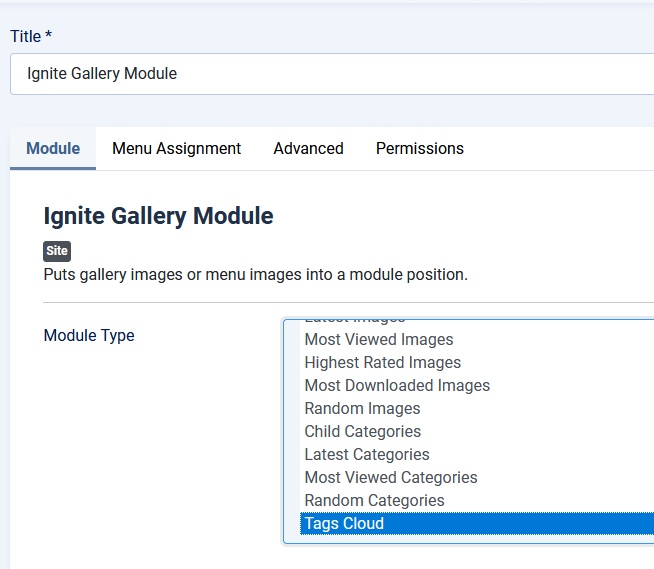654x569 pixels.
Task: Switch to the Module tab
Action: pos(53,148)
